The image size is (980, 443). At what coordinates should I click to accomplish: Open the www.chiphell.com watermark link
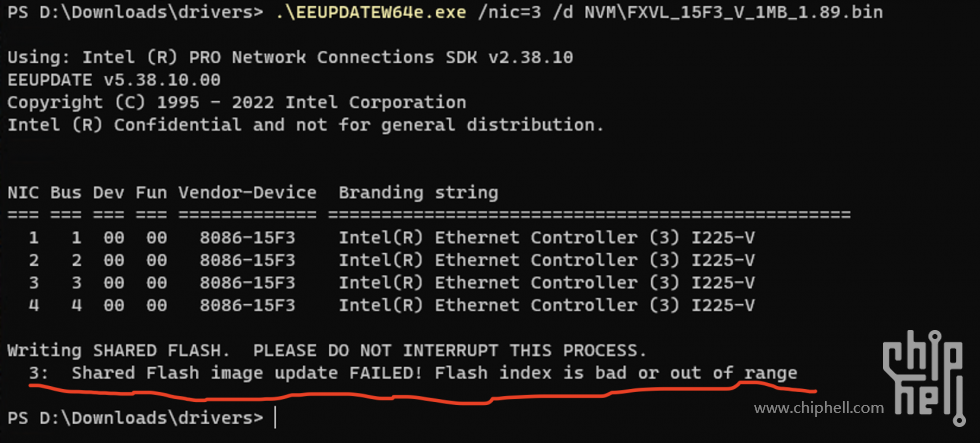click(x=819, y=409)
